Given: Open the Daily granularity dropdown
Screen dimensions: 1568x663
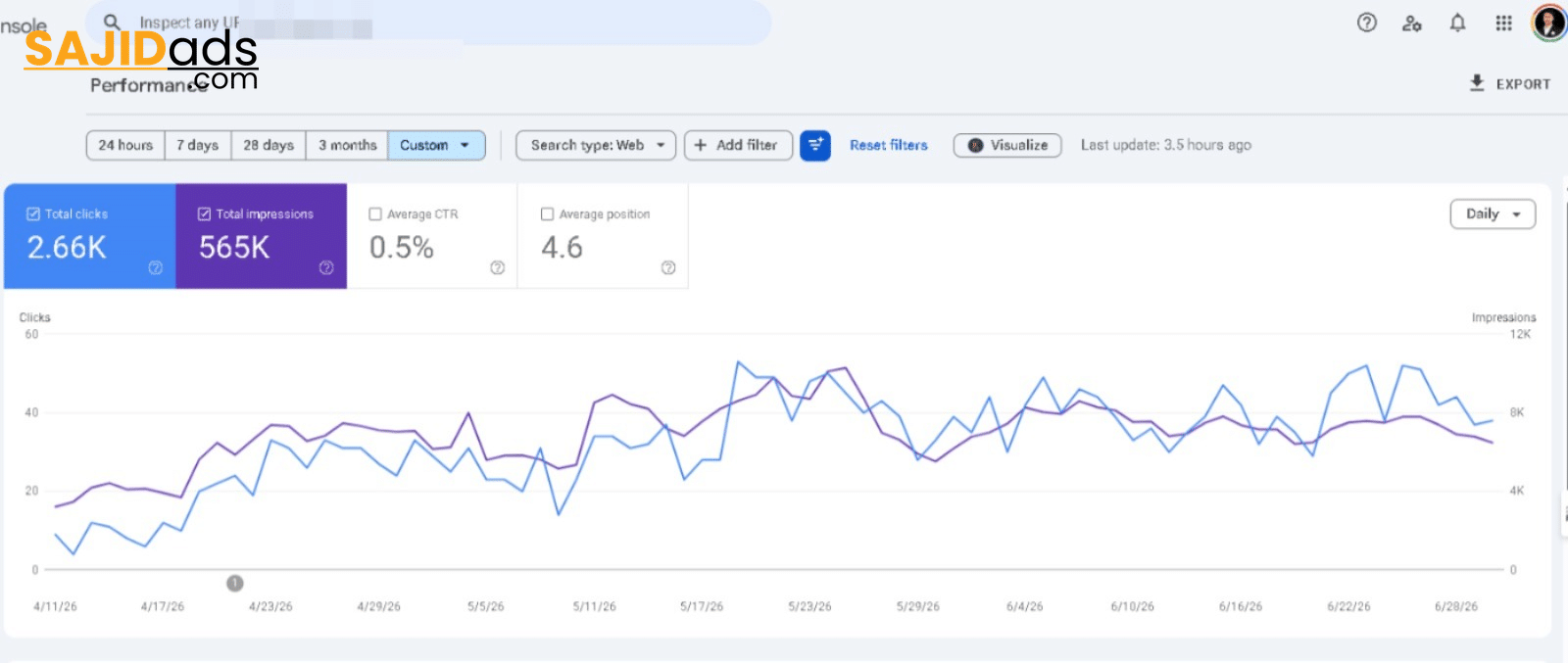Looking at the screenshot, I should pyautogui.click(x=1493, y=213).
